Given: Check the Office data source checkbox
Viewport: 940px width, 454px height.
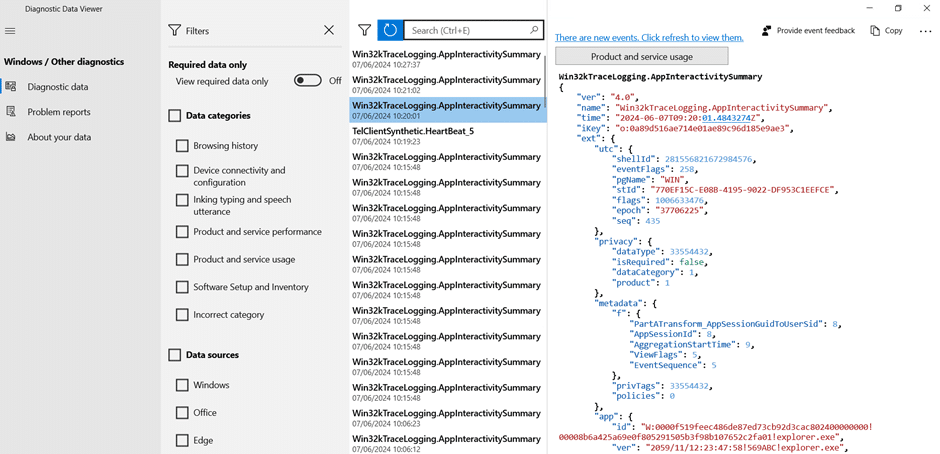Looking at the screenshot, I should pyautogui.click(x=182, y=413).
